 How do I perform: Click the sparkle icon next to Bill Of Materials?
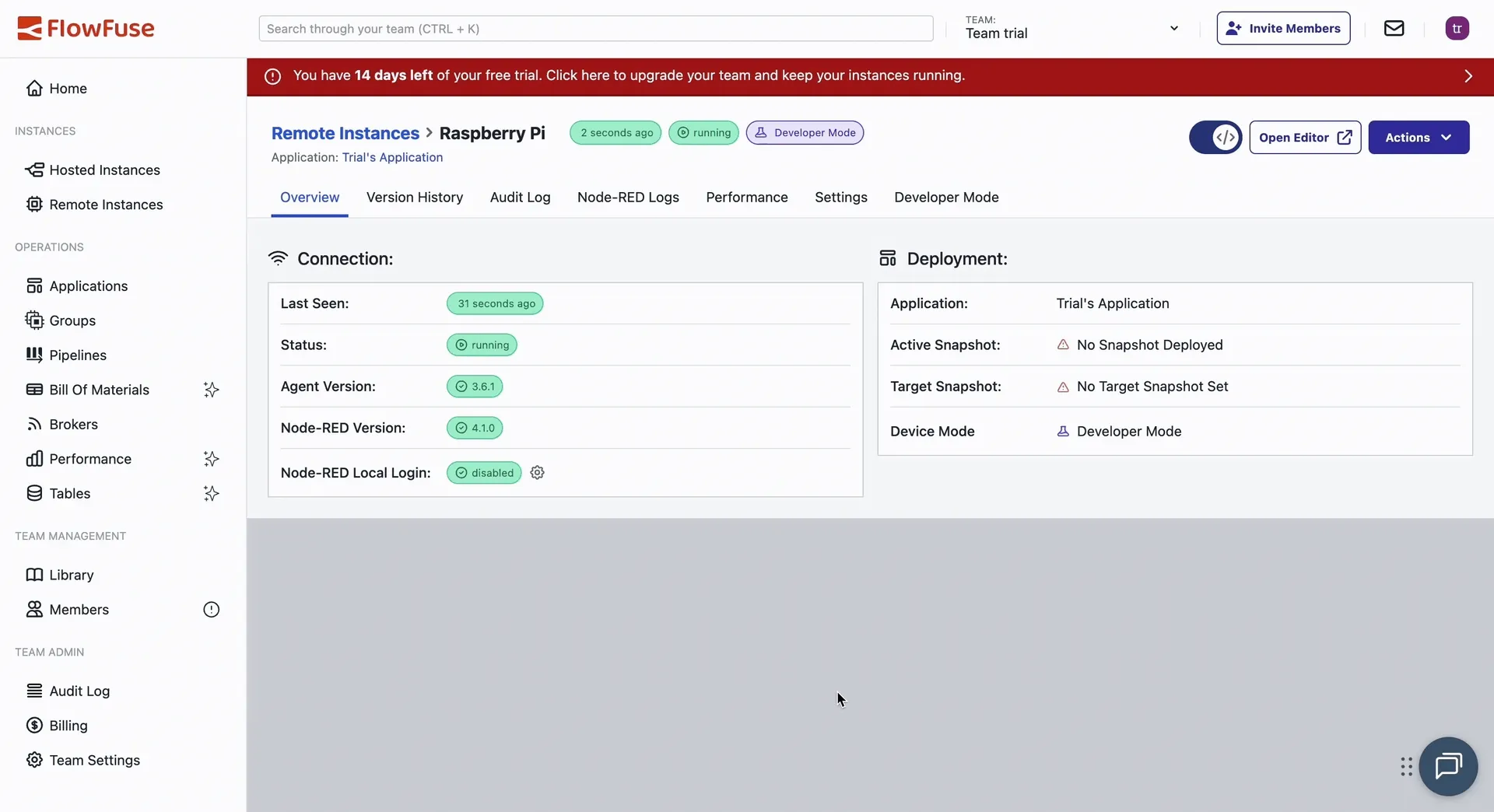tap(211, 390)
